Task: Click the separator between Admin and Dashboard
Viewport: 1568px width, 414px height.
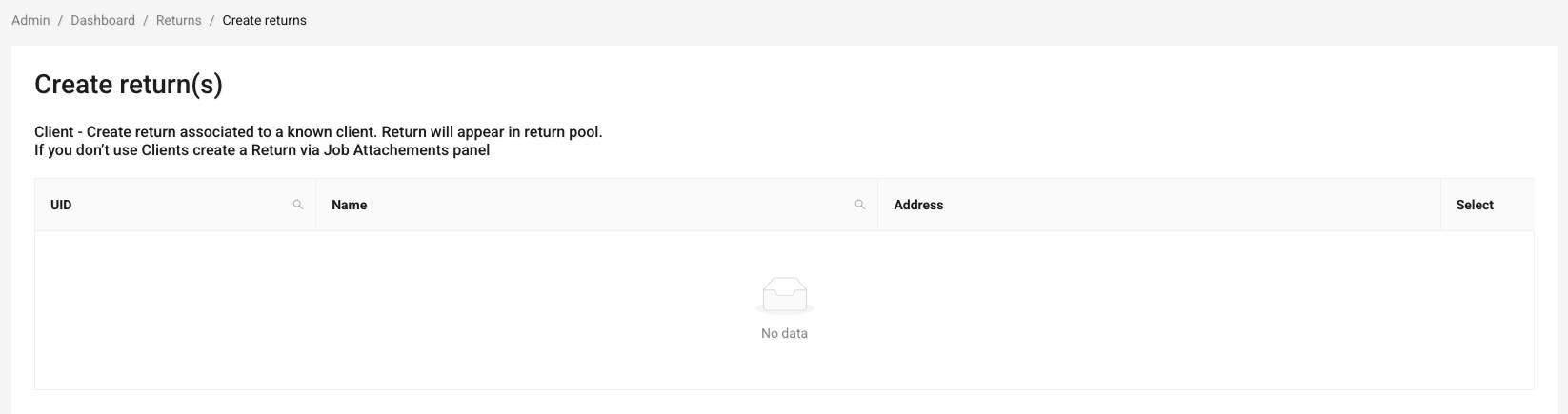Action: [60, 20]
